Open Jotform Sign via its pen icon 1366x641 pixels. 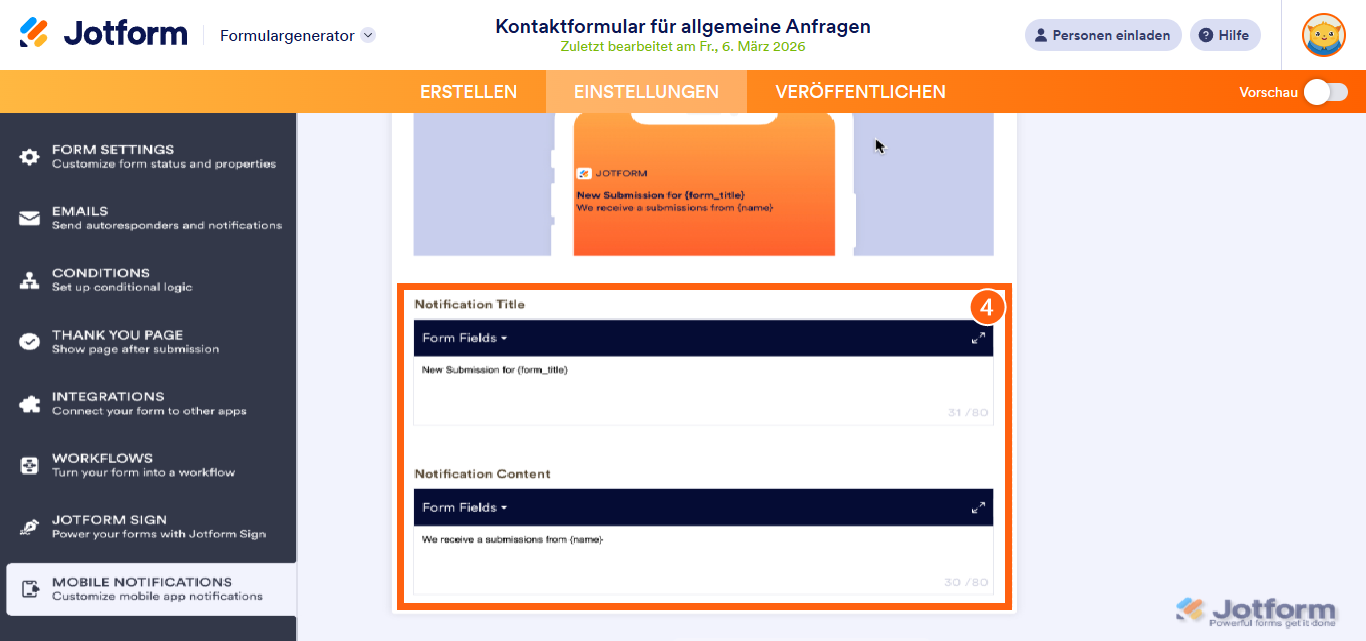(30, 526)
